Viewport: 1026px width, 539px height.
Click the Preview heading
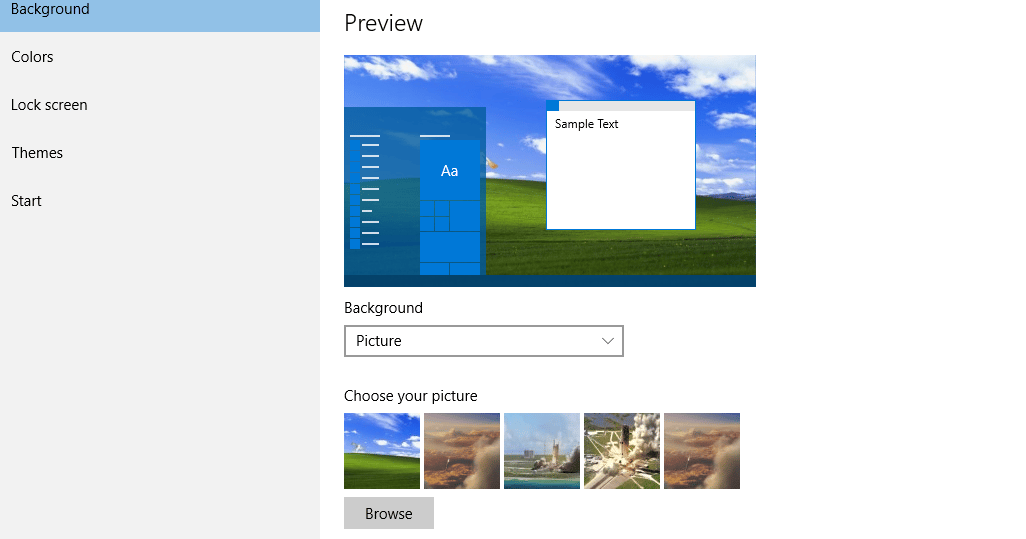click(x=383, y=24)
